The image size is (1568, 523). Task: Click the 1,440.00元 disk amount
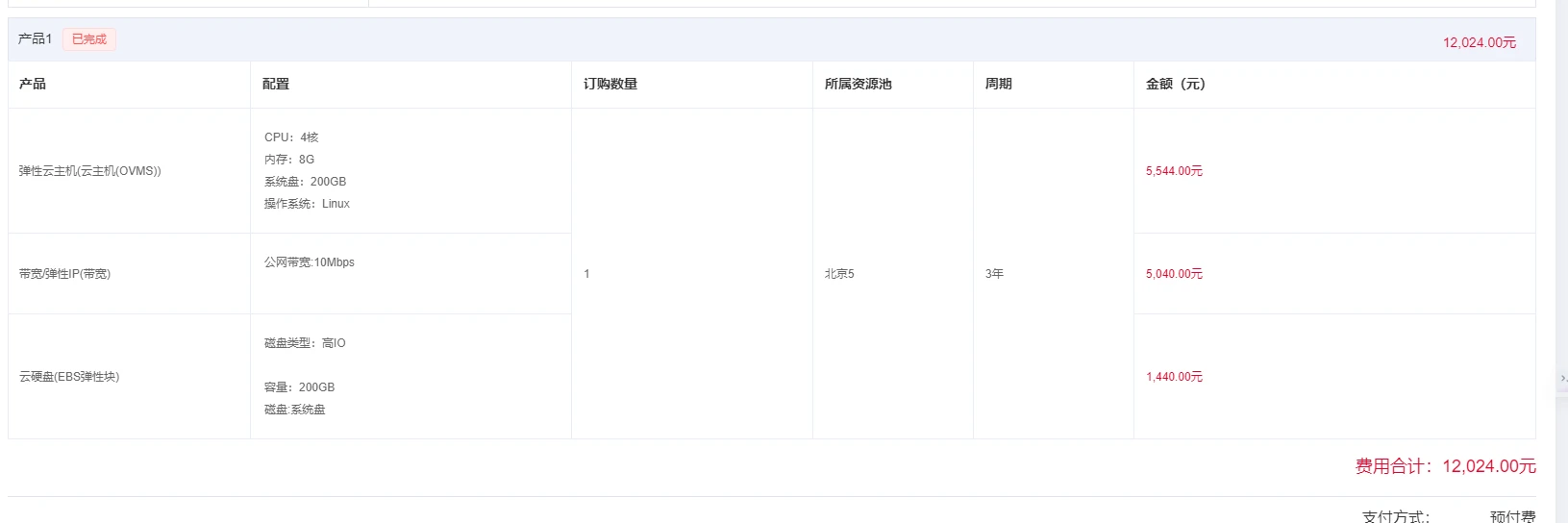tap(1174, 377)
